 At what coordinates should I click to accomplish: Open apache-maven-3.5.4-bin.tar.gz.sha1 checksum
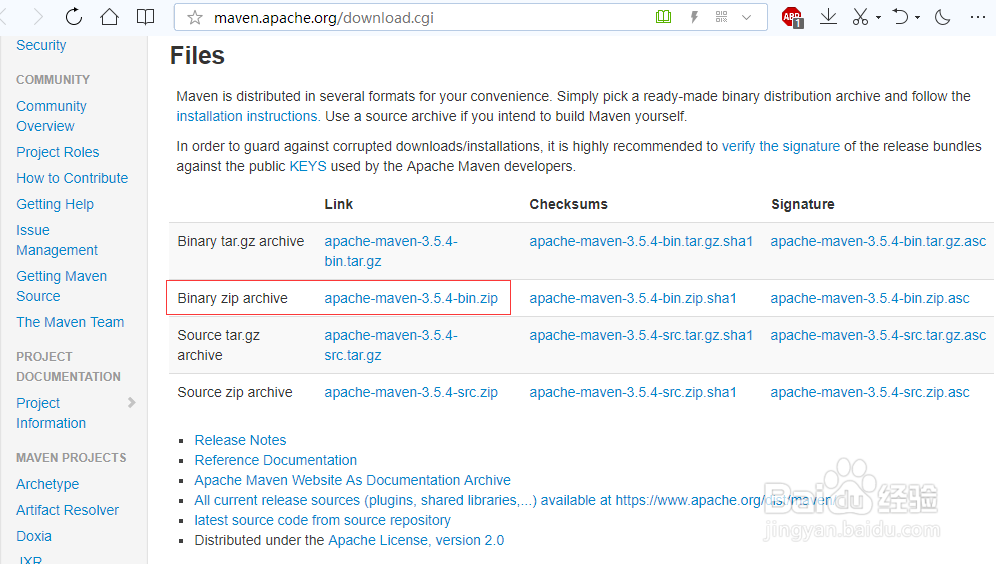click(641, 242)
